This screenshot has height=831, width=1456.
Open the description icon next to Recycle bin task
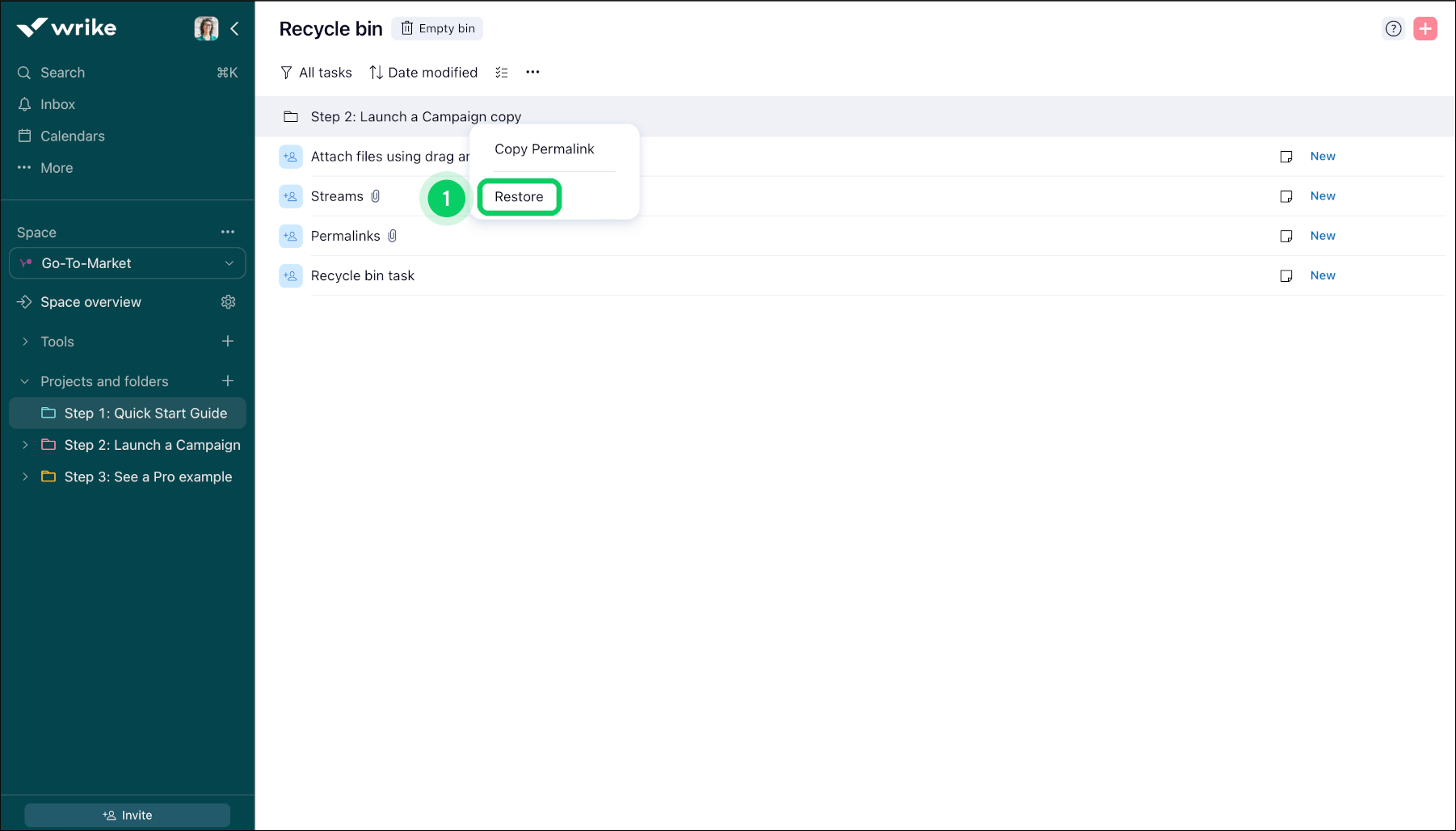(1286, 275)
